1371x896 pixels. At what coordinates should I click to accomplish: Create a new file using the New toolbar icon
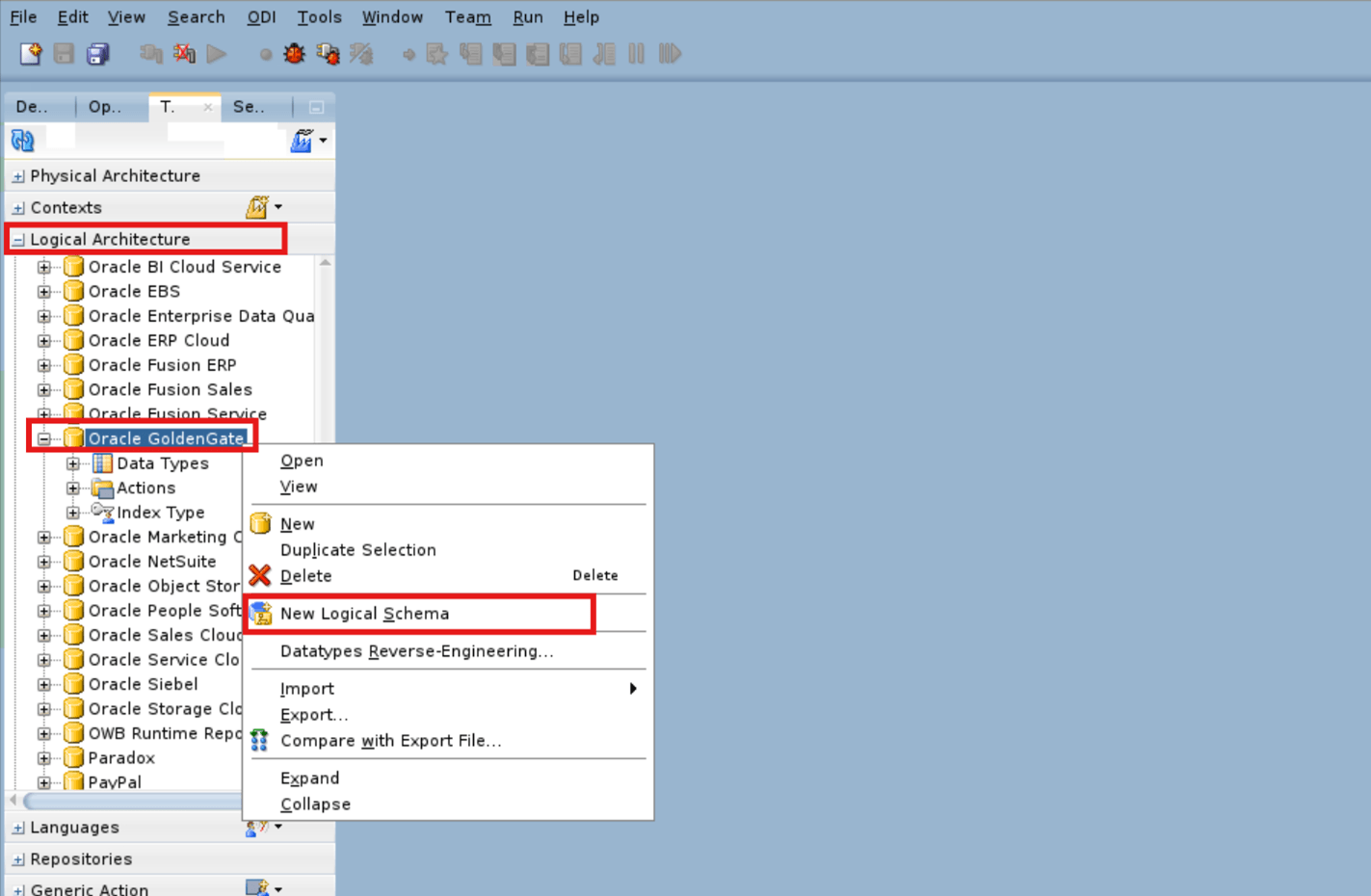[x=30, y=54]
